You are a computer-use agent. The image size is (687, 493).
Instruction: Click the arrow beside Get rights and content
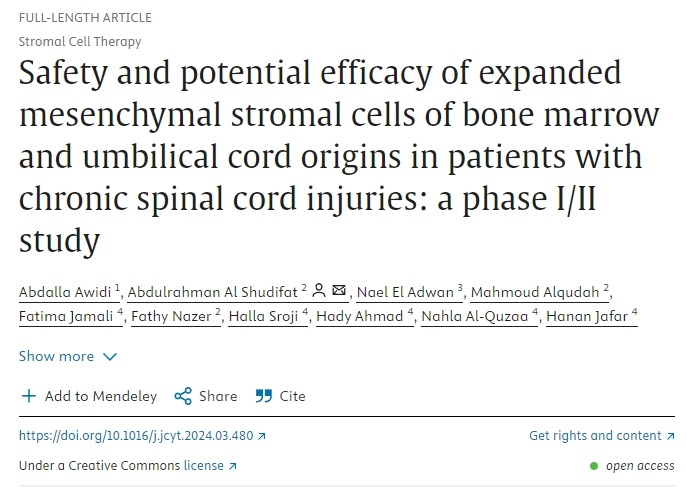click(x=670, y=436)
